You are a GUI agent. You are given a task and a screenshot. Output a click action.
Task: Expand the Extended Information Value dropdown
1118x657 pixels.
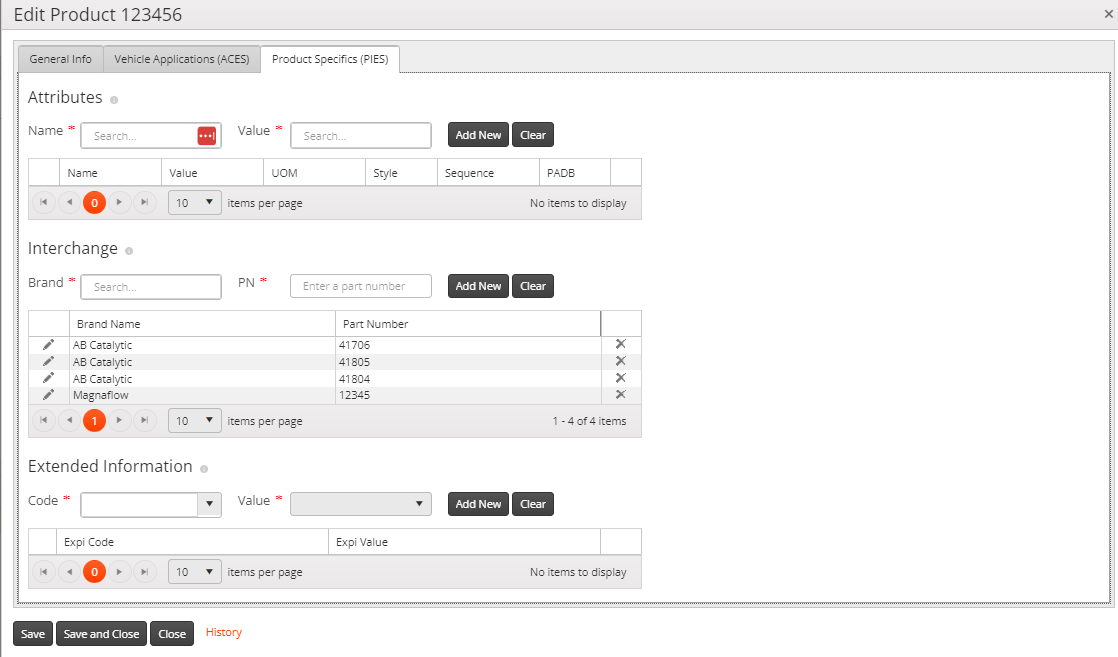pyautogui.click(x=361, y=504)
